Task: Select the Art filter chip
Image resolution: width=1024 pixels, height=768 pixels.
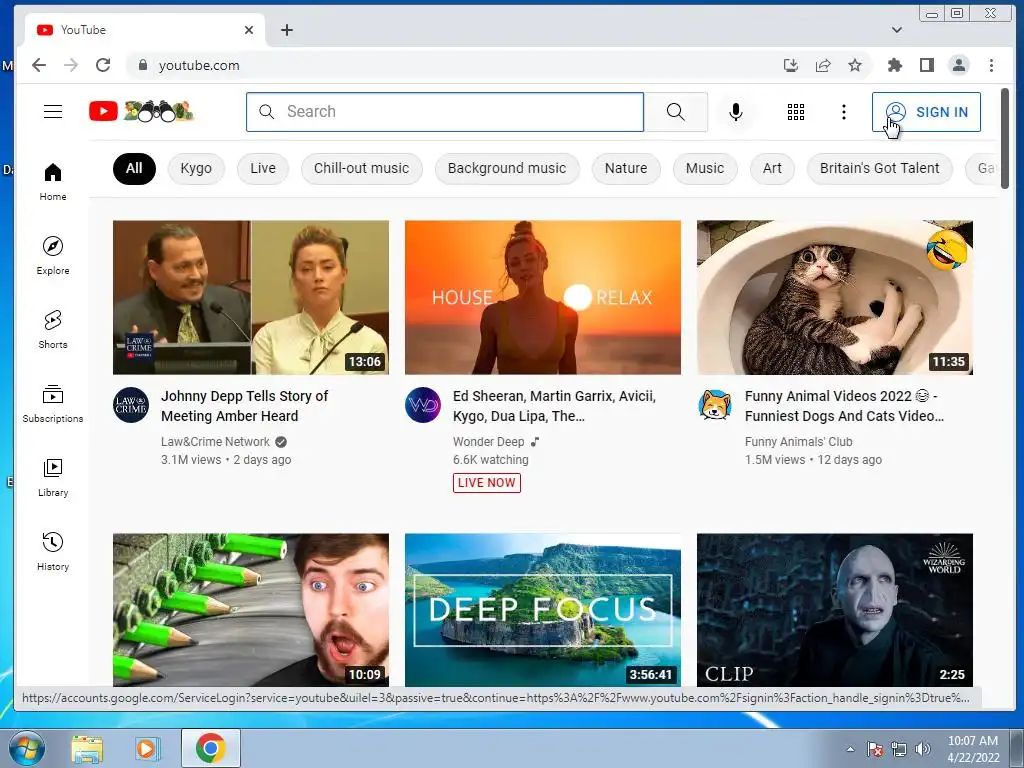Action: [772, 168]
